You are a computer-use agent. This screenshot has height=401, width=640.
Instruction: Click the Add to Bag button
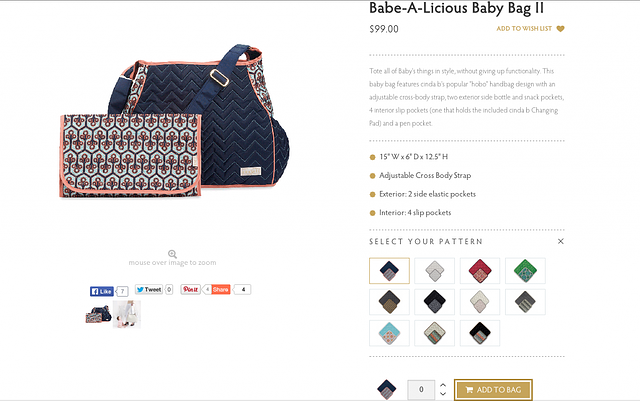click(x=493, y=389)
